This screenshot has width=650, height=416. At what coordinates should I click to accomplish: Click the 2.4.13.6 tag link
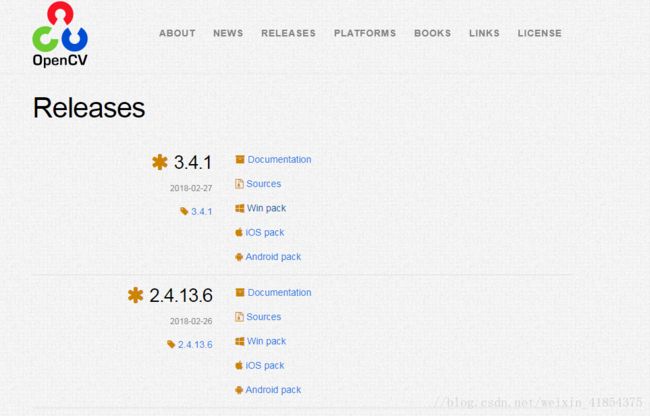[x=195, y=345]
